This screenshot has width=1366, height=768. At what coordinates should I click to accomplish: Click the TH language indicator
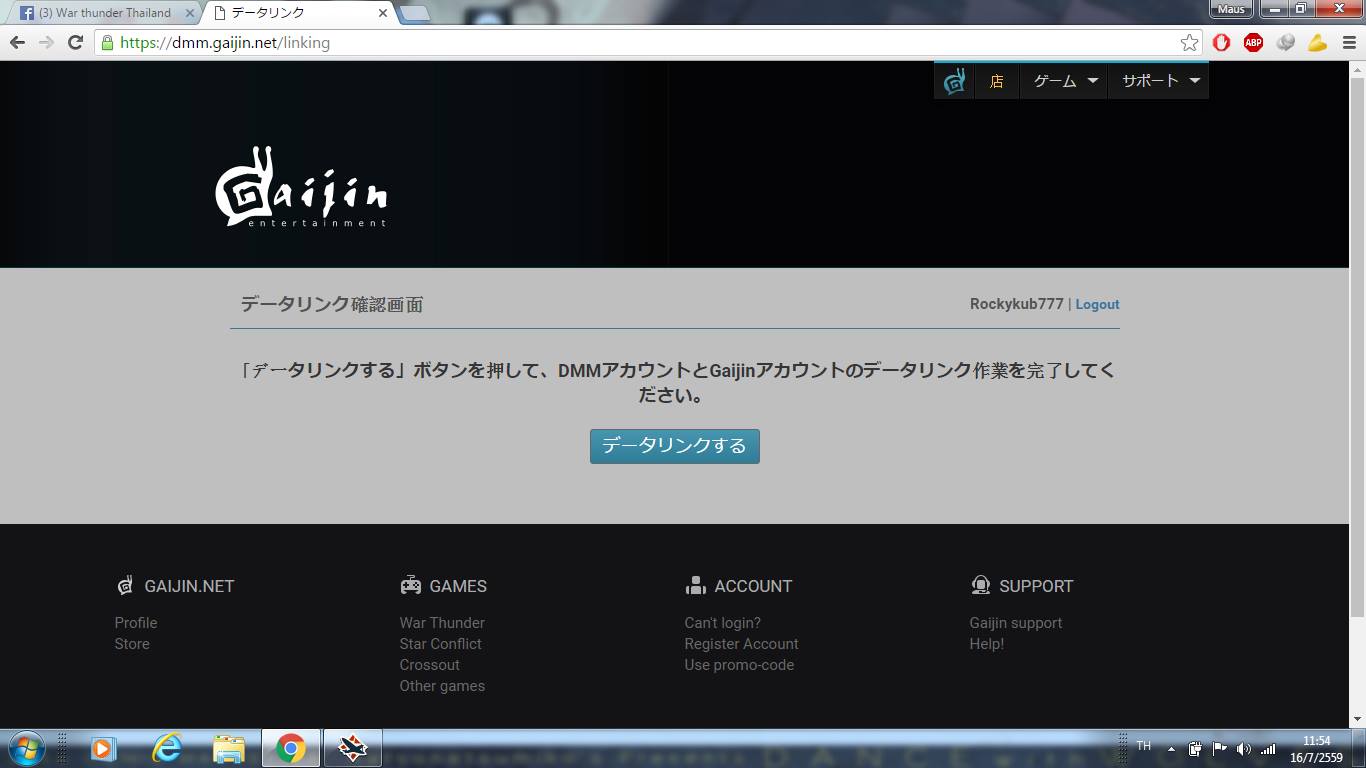point(1144,747)
